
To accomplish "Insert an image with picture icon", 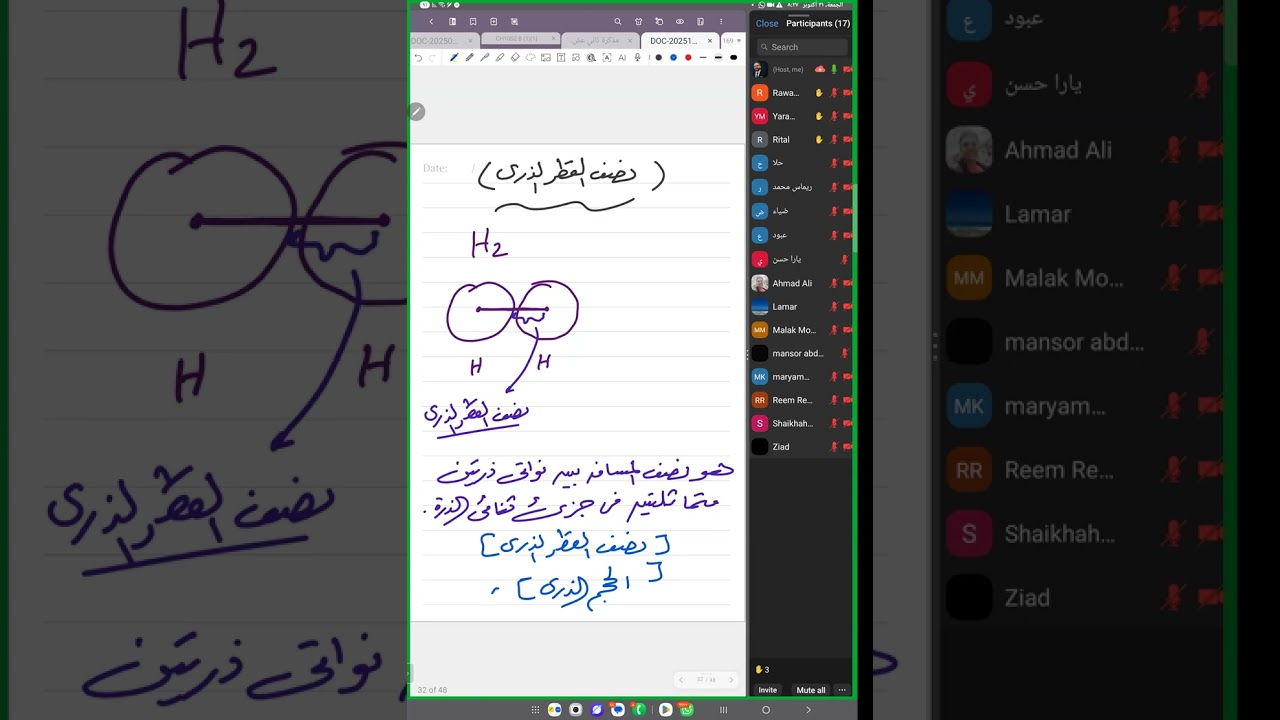I will point(546,58).
